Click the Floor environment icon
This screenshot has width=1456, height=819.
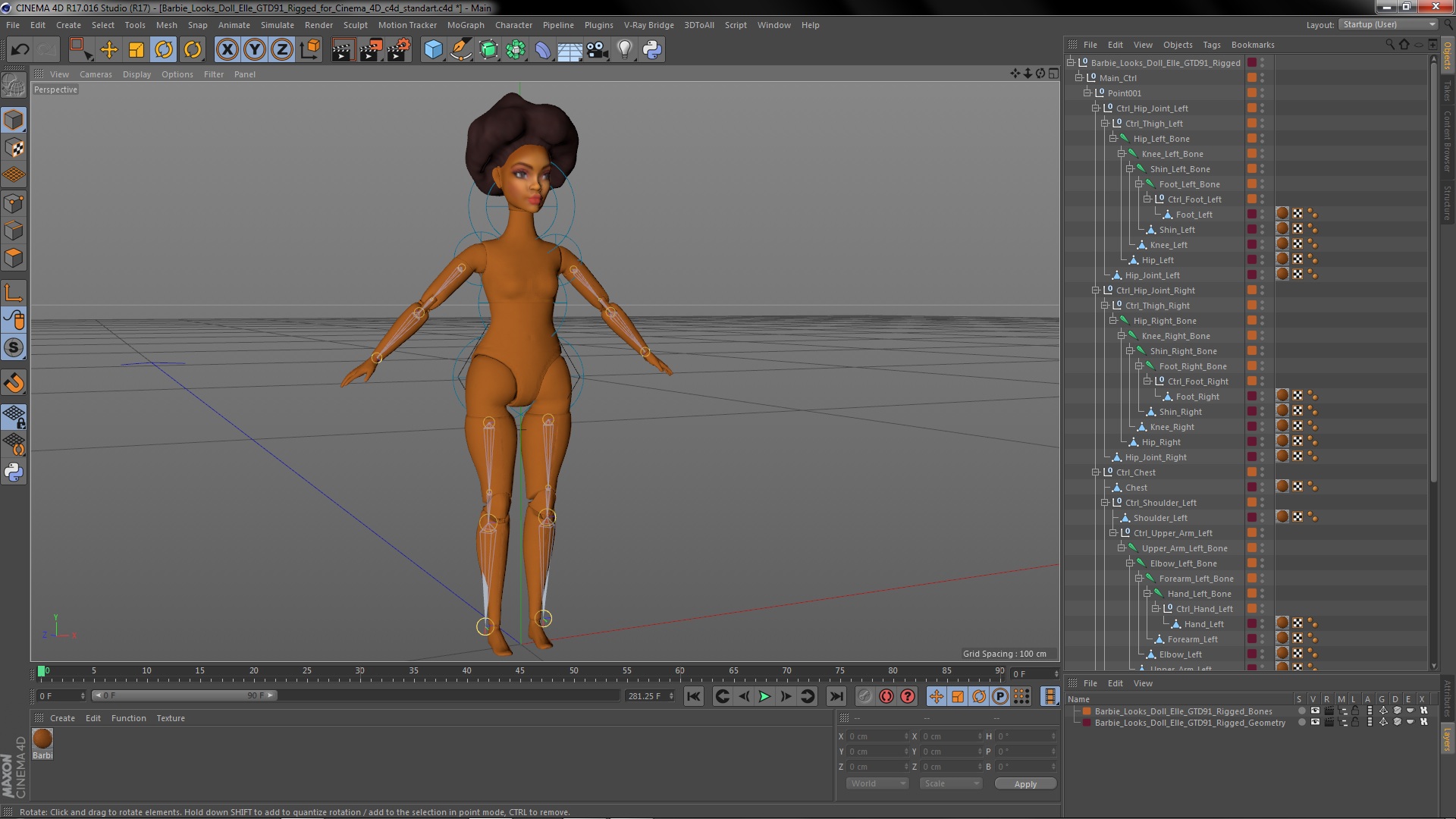570,50
